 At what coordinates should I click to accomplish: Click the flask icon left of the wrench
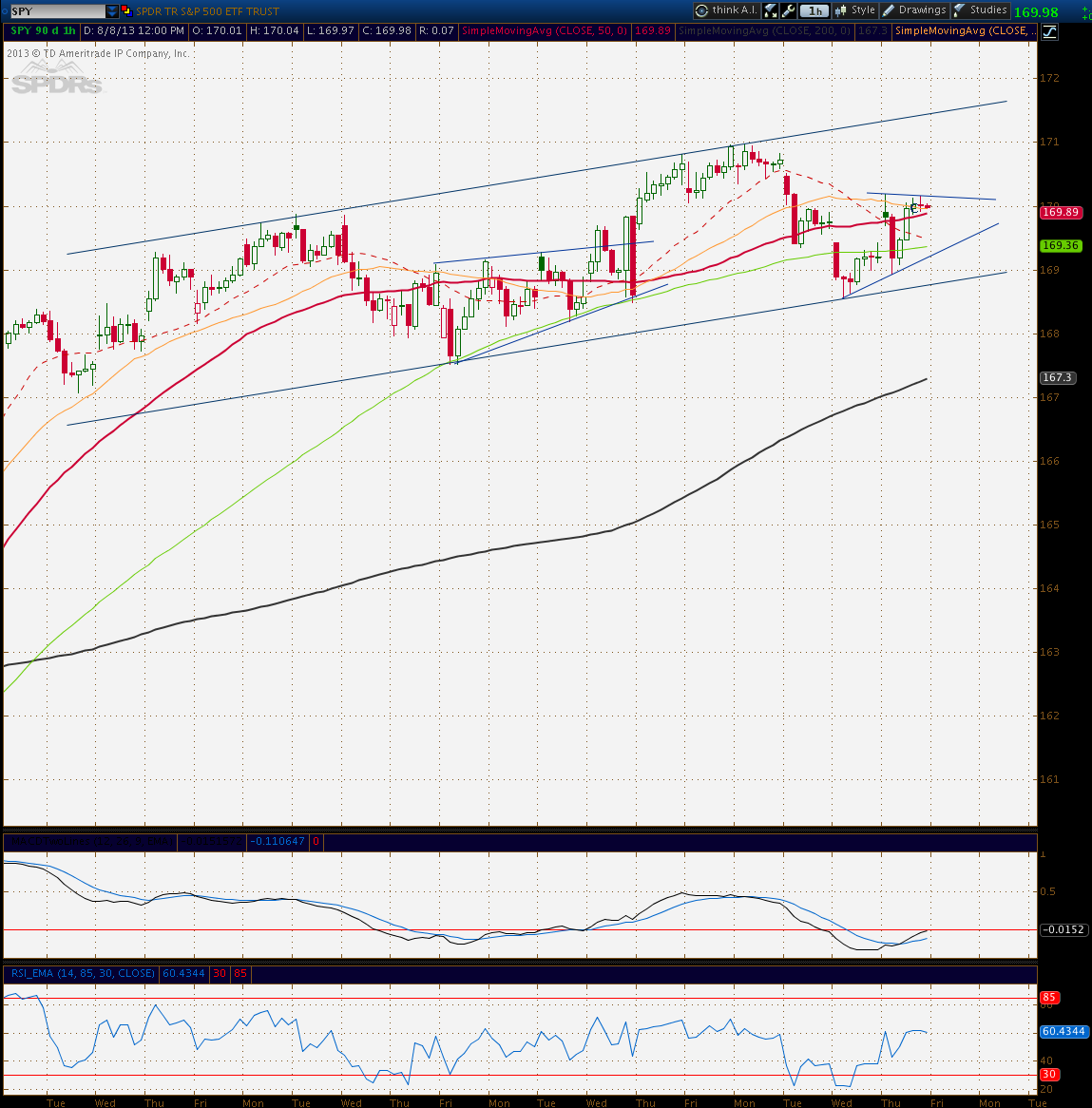tap(771, 10)
